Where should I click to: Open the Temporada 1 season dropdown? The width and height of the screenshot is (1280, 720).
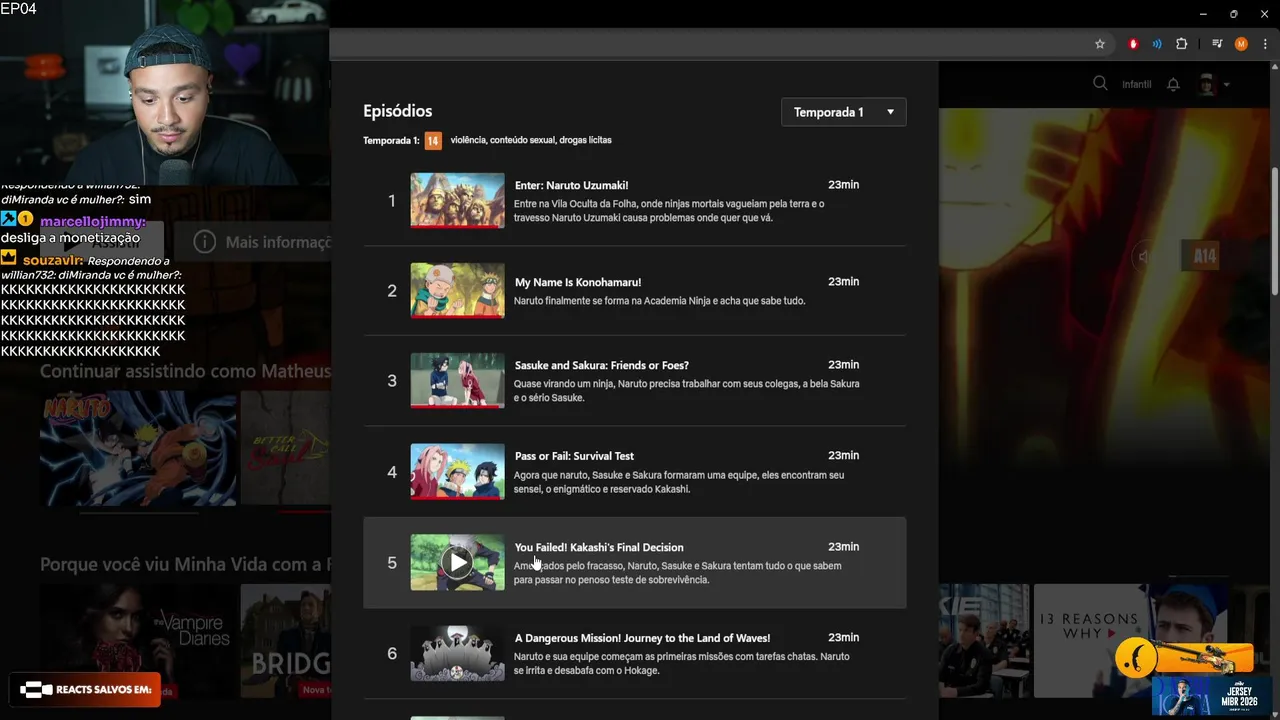[x=844, y=112]
